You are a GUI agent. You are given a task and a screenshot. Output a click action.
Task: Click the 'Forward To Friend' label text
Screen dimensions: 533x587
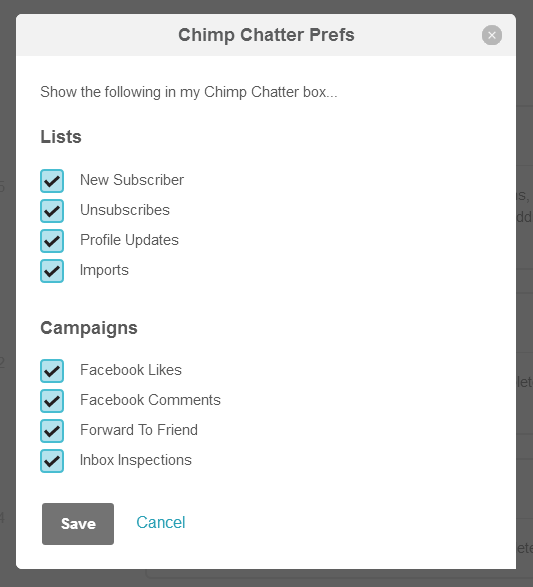138,430
